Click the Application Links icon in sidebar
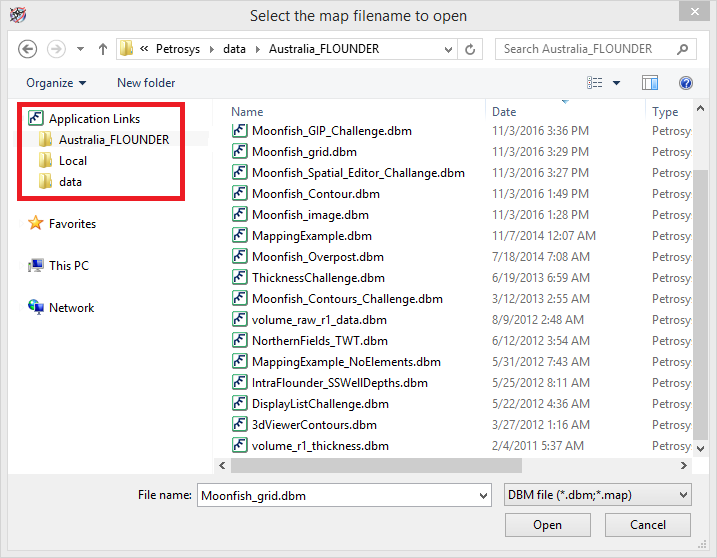Image resolution: width=717 pixels, height=558 pixels. (x=36, y=119)
